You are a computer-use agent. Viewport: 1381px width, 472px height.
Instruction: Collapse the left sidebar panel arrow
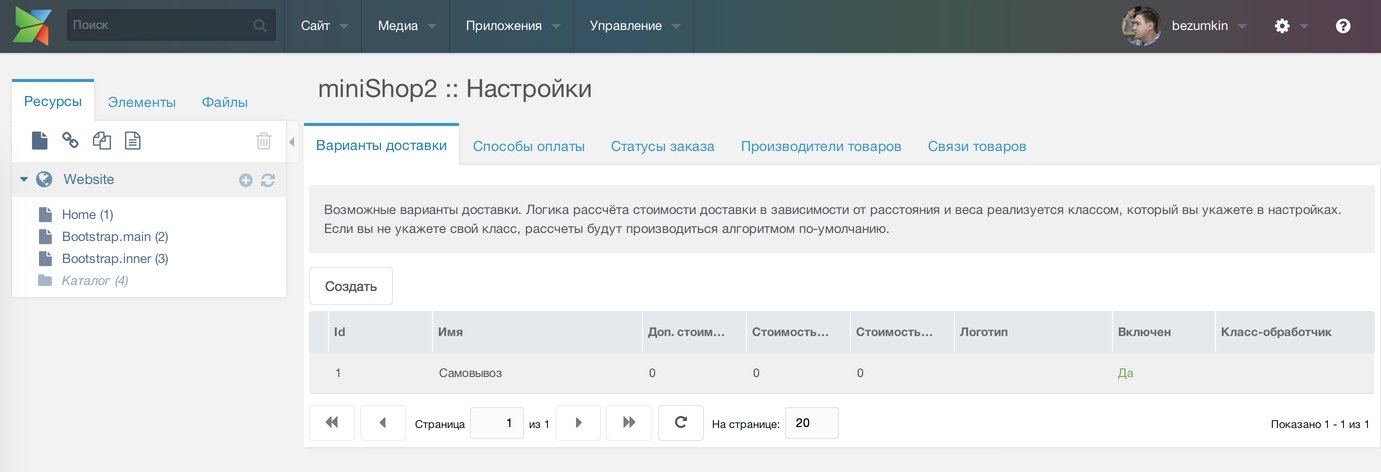tap(292, 142)
